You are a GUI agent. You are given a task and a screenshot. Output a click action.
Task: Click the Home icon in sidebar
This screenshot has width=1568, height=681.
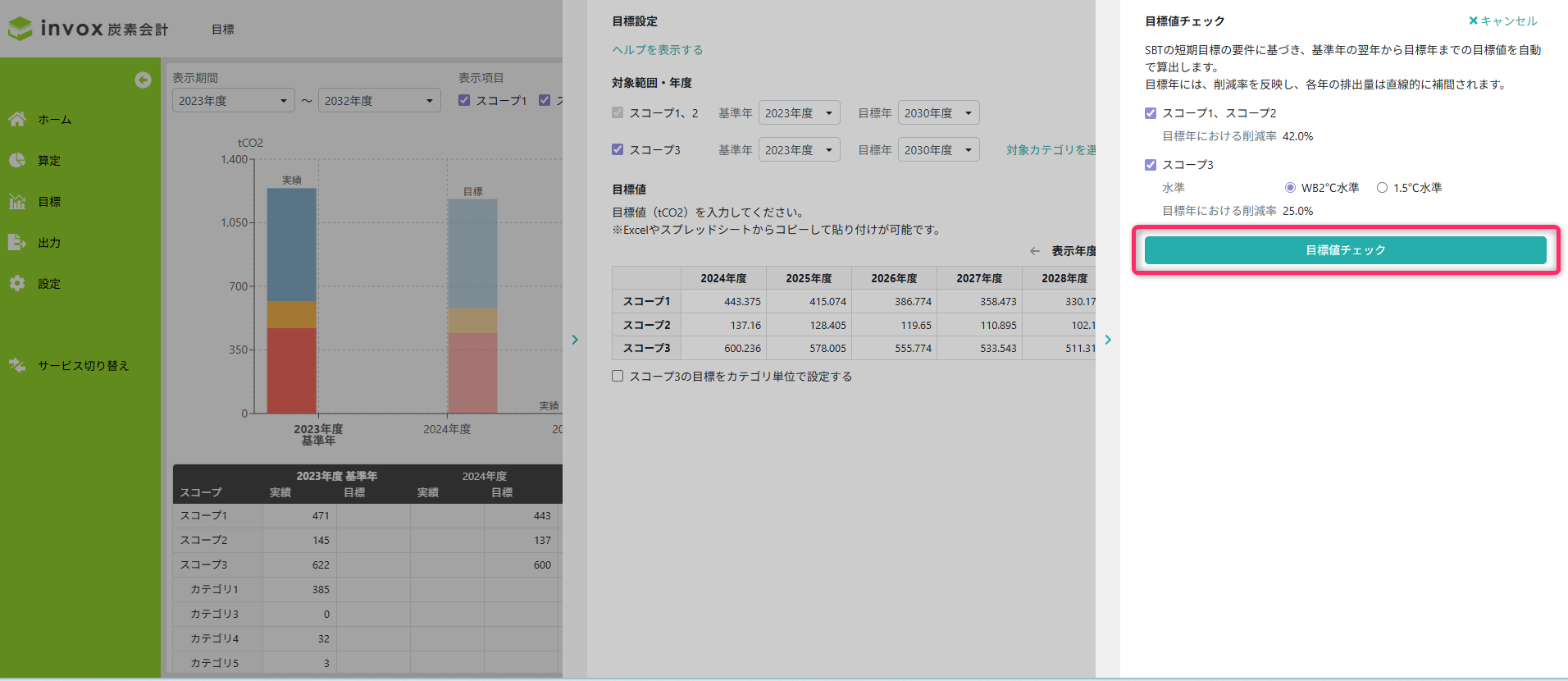coord(17,119)
